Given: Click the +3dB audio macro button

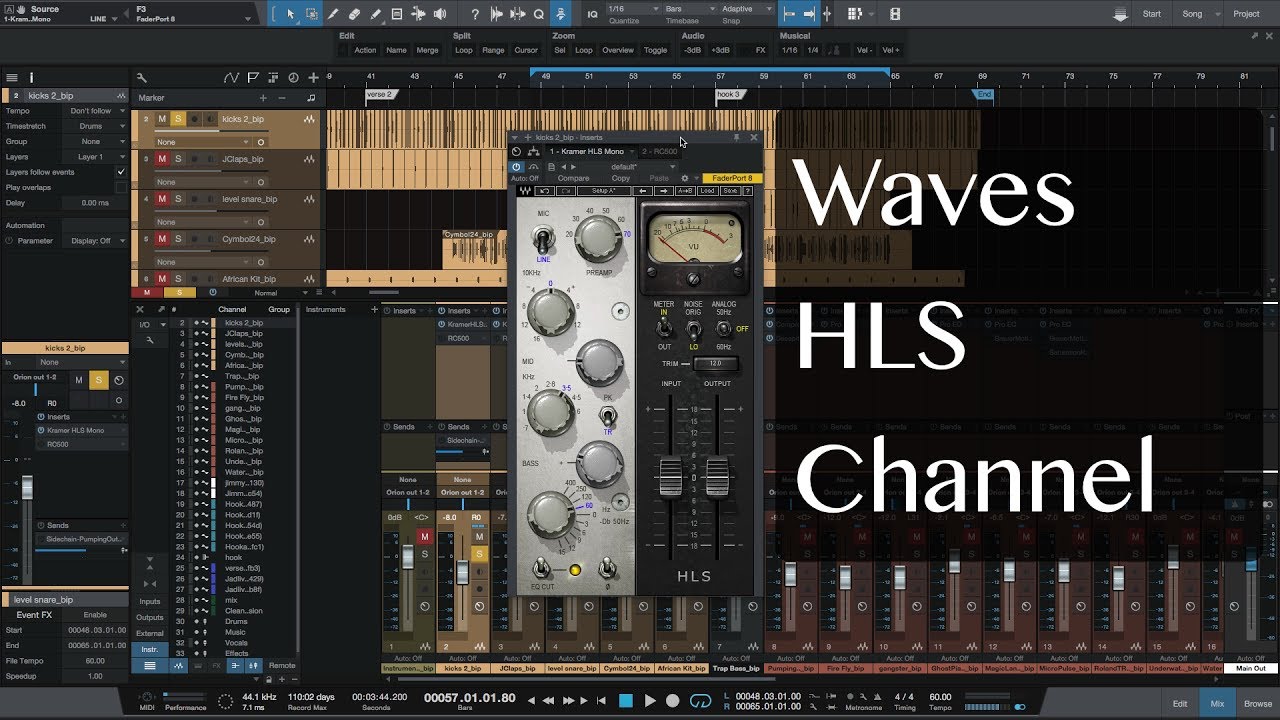Looking at the screenshot, I should [719, 50].
